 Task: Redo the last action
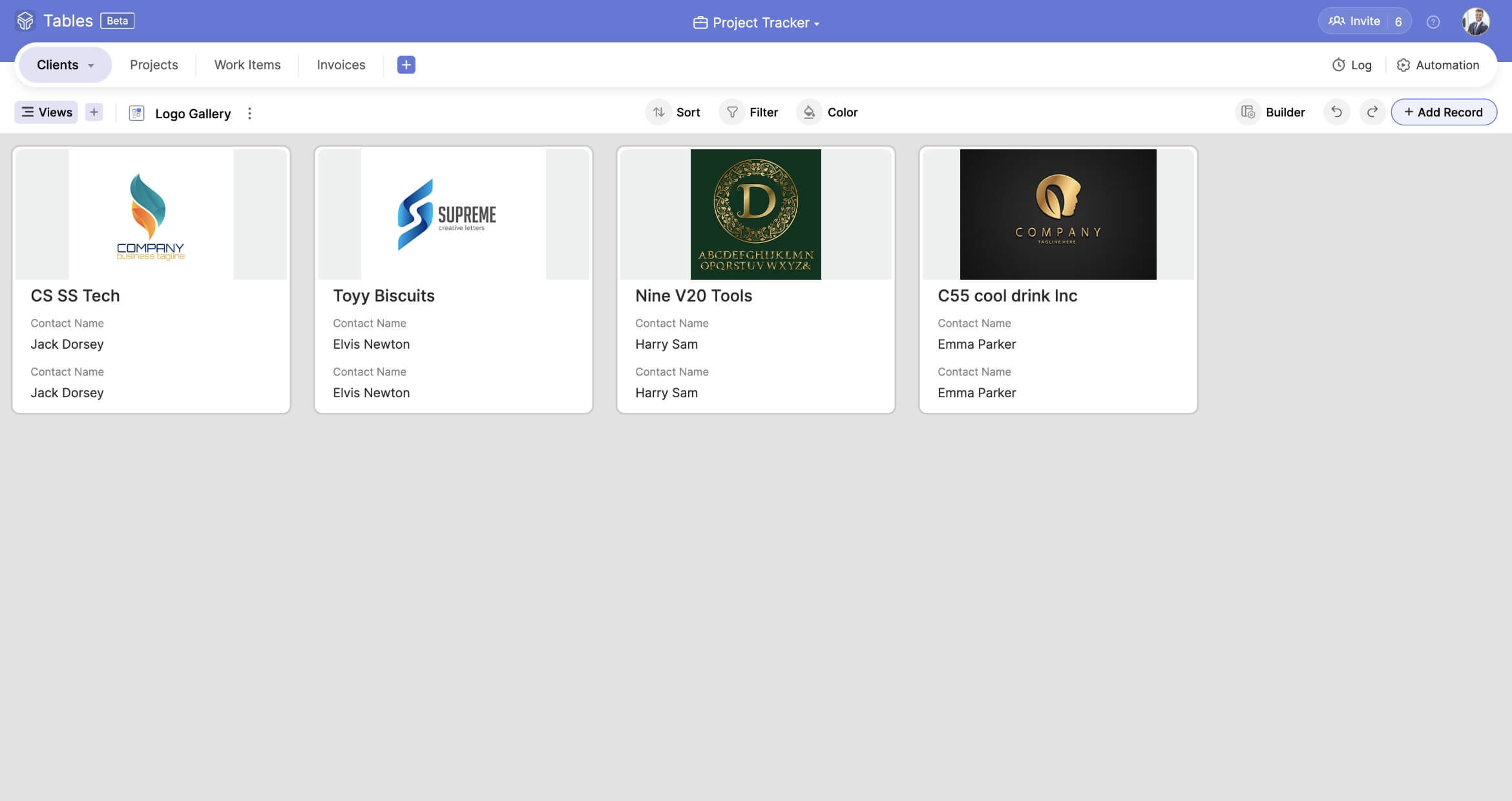1372,112
